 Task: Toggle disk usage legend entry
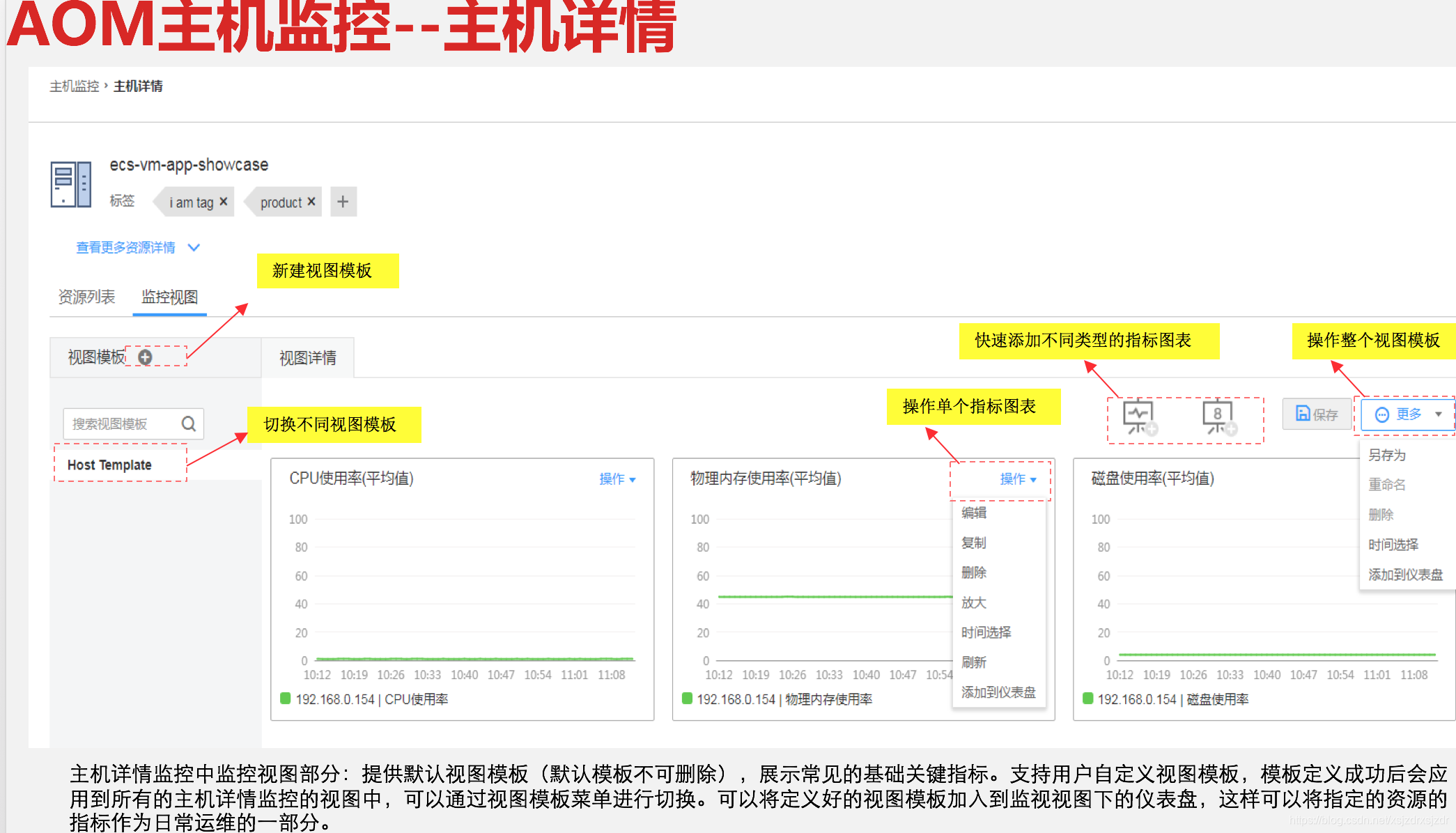tap(1172, 699)
